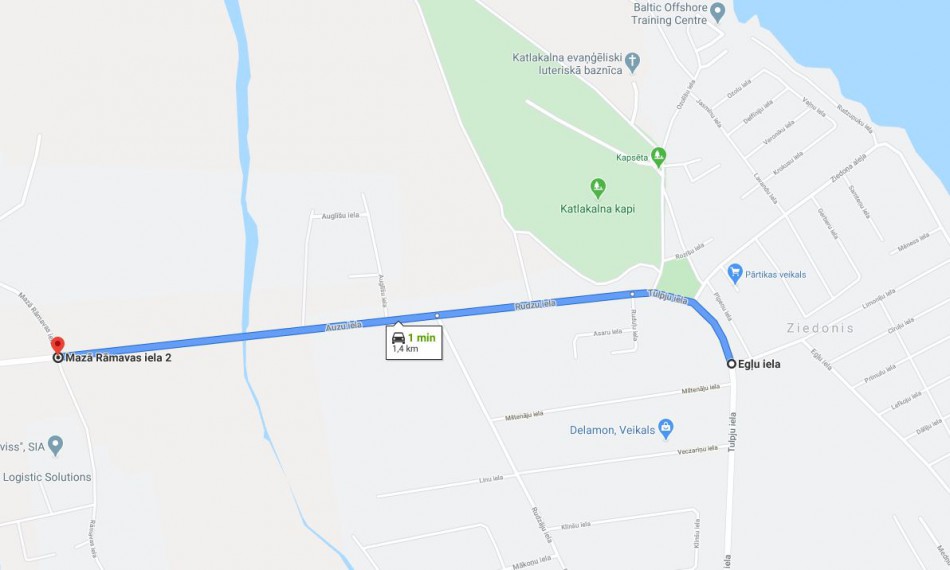The height and width of the screenshot is (570, 950).
Task: Select the Katlakalna kapi tree marker
Action: (x=598, y=188)
